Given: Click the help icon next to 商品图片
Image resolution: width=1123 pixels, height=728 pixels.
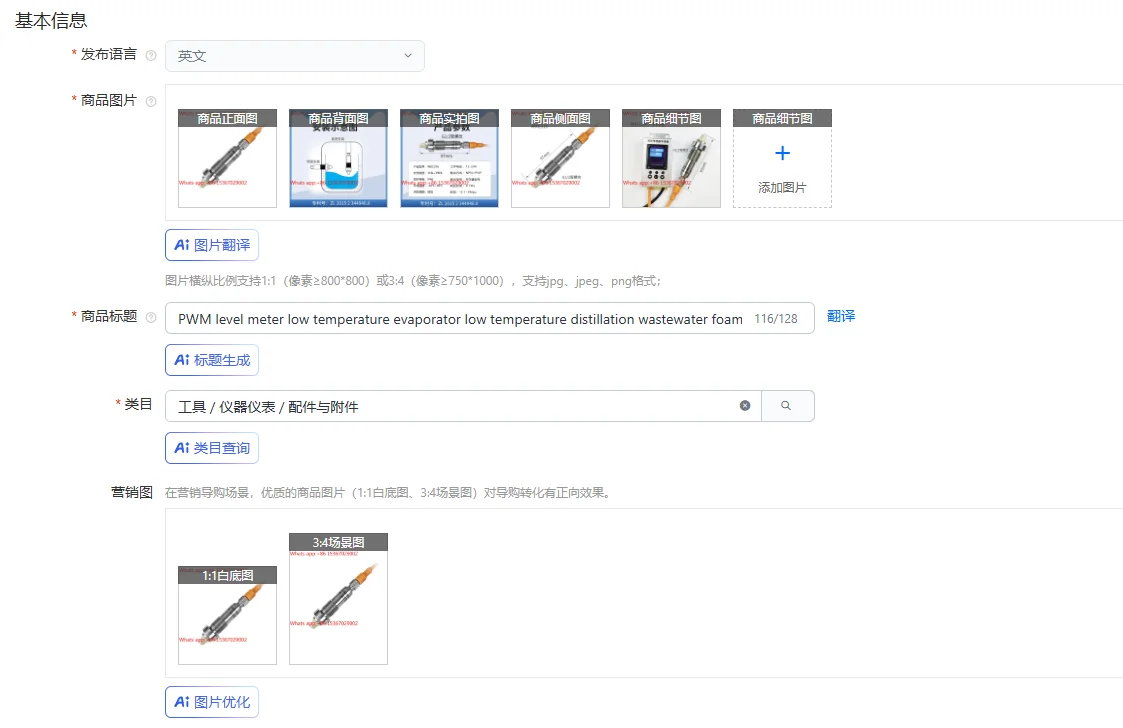Looking at the screenshot, I should pyautogui.click(x=151, y=101).
